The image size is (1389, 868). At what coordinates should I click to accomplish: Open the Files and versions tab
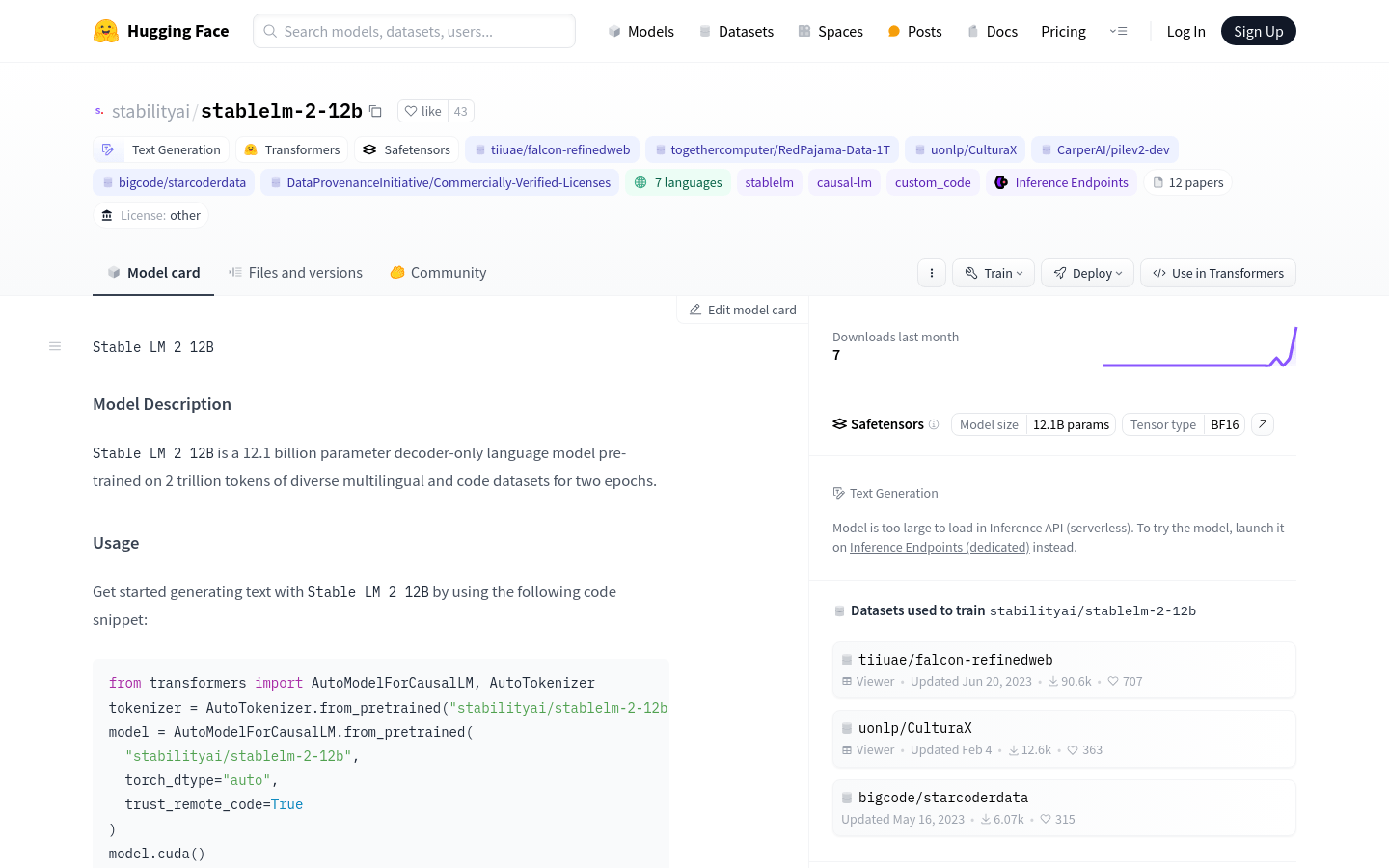(x=295, y=273)
